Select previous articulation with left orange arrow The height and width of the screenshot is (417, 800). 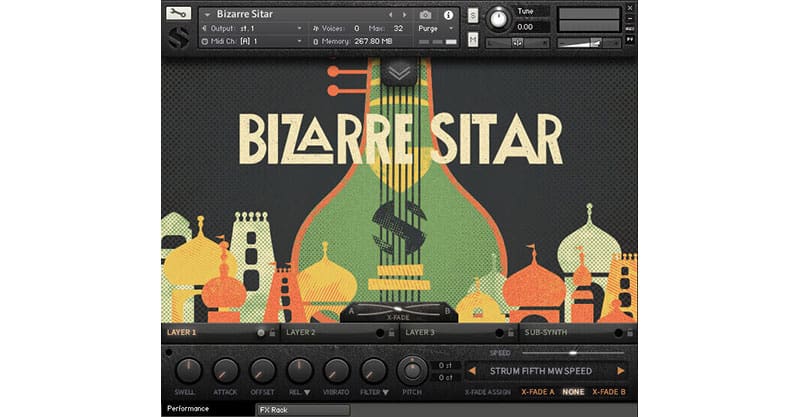(x=472, y=371)
